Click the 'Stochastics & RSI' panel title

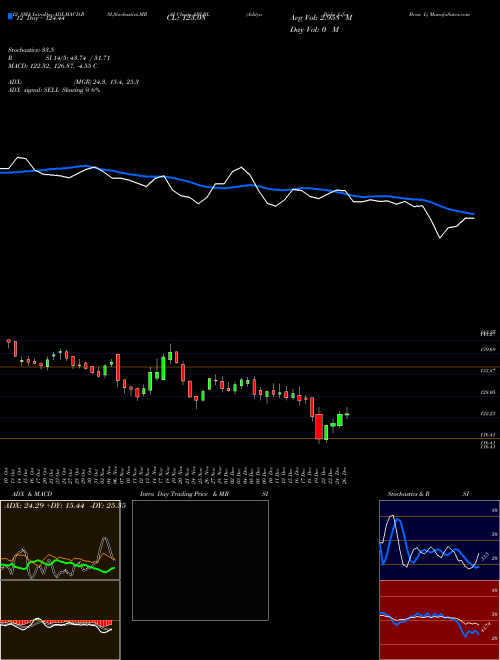click(428, 494)
